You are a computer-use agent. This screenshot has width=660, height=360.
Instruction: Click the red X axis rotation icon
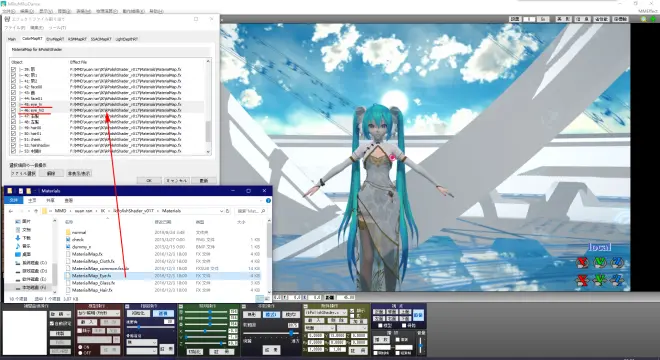point(582,263)
